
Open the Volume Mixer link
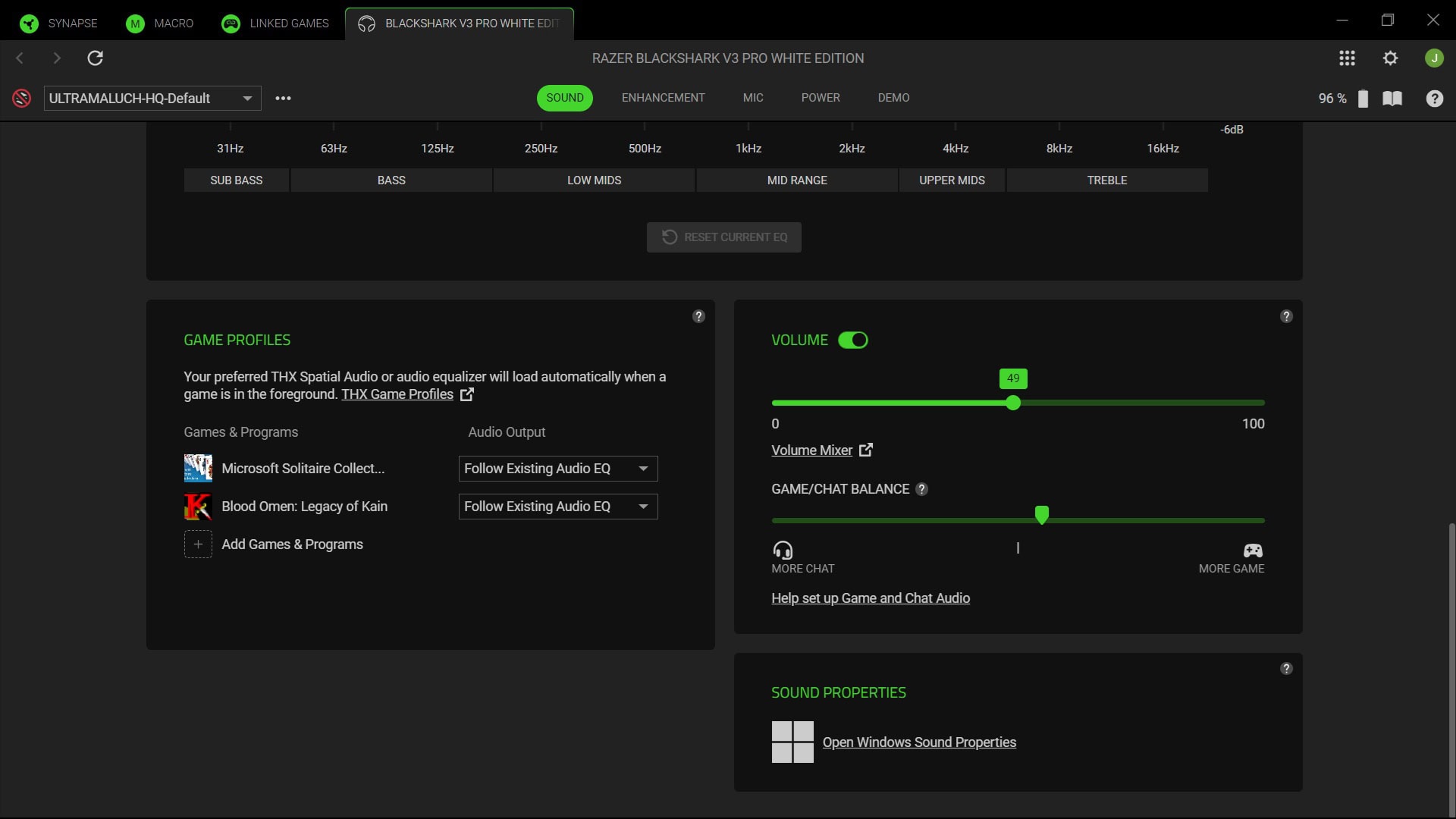(x=811, y=450)
